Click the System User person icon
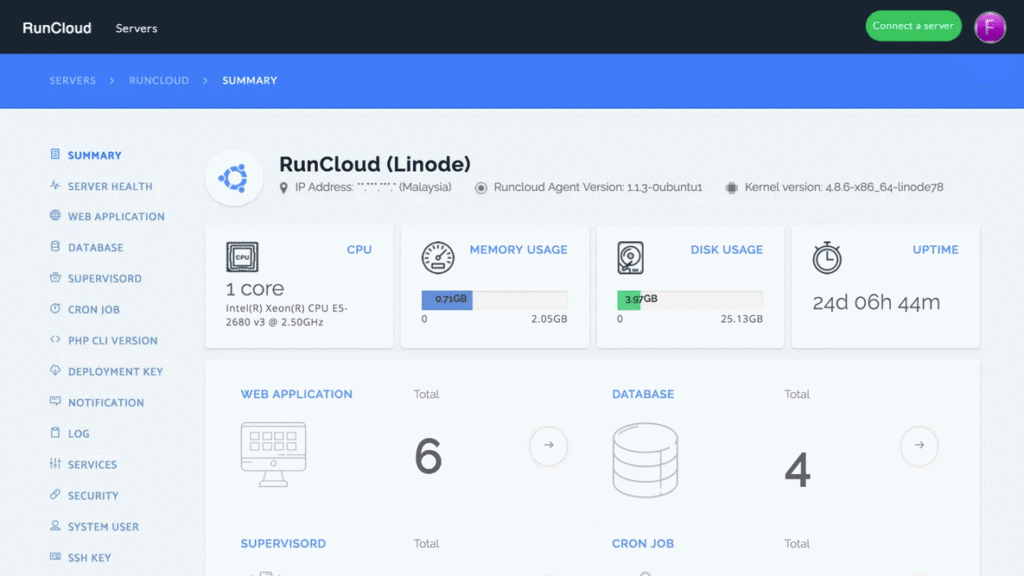The height and width of the screenshot is (576, 1024). pyautogui.click(x=55, y=526)
